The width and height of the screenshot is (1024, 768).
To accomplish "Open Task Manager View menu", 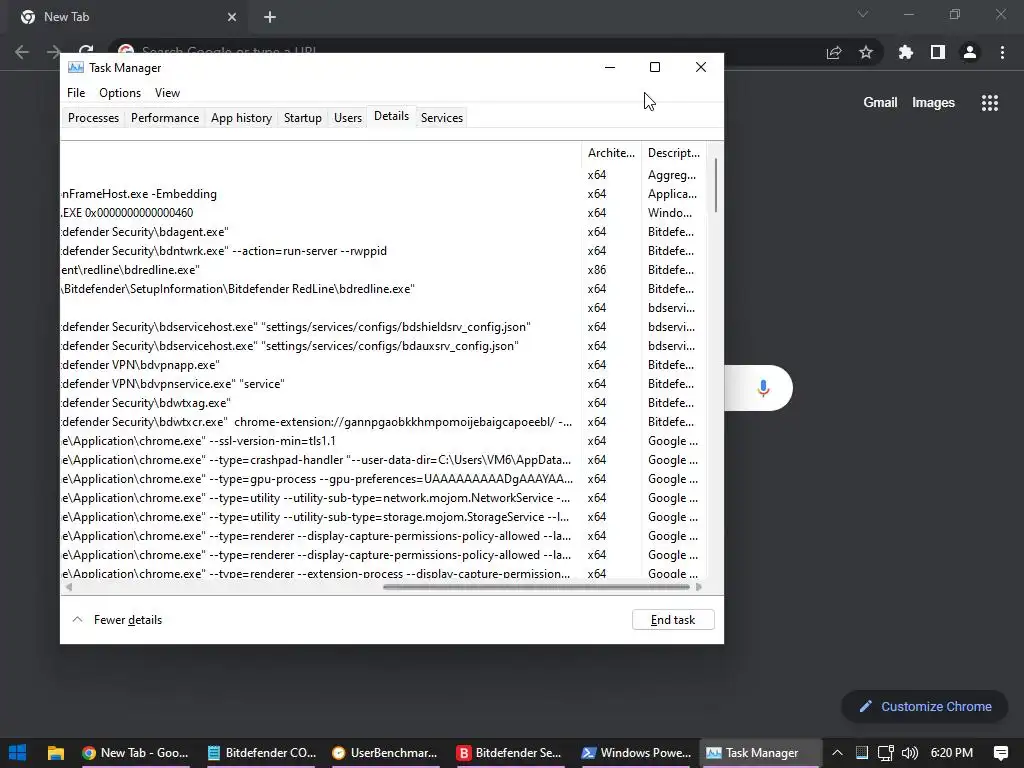I will [167, 93].
